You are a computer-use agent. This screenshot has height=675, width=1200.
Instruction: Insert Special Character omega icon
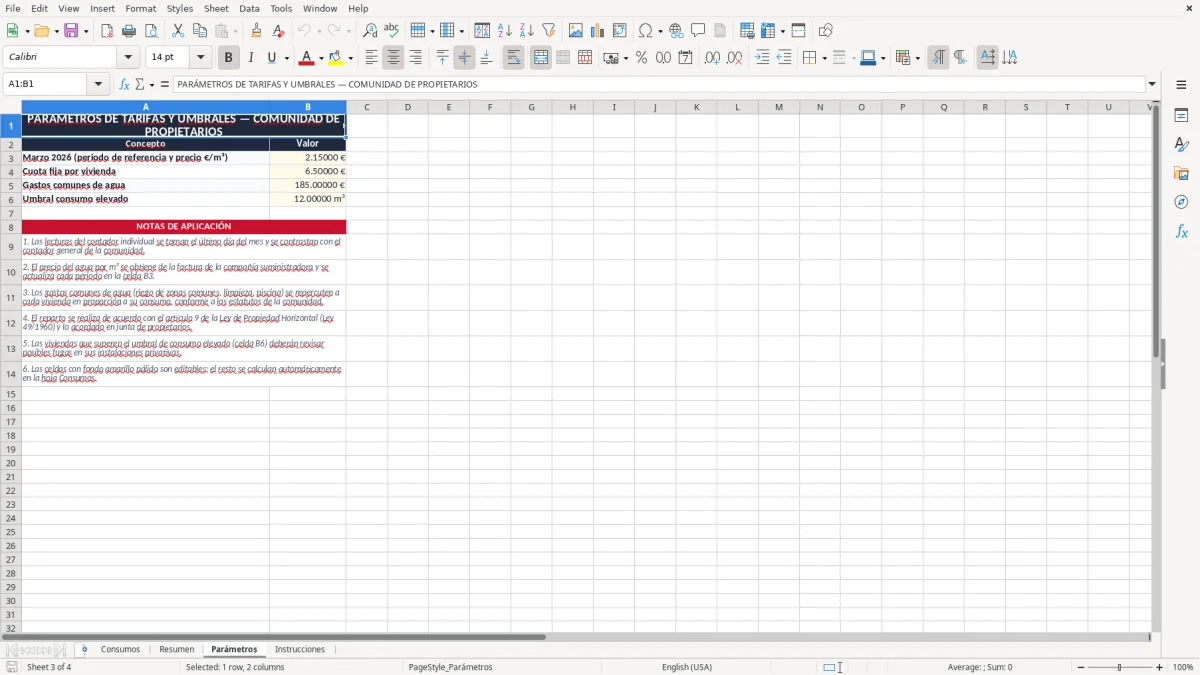[x=645, y=31]
